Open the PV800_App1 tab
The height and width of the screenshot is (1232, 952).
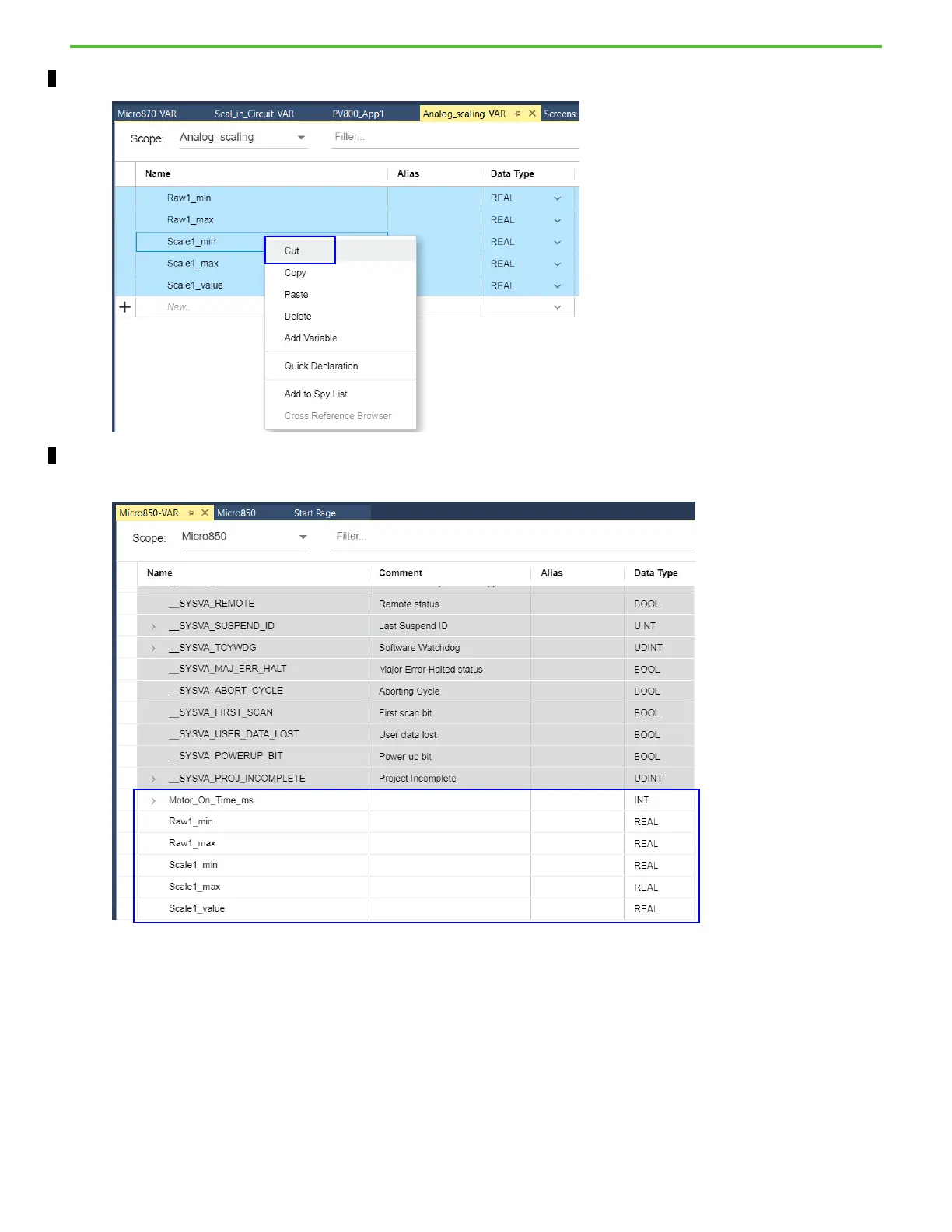point(358,114)
